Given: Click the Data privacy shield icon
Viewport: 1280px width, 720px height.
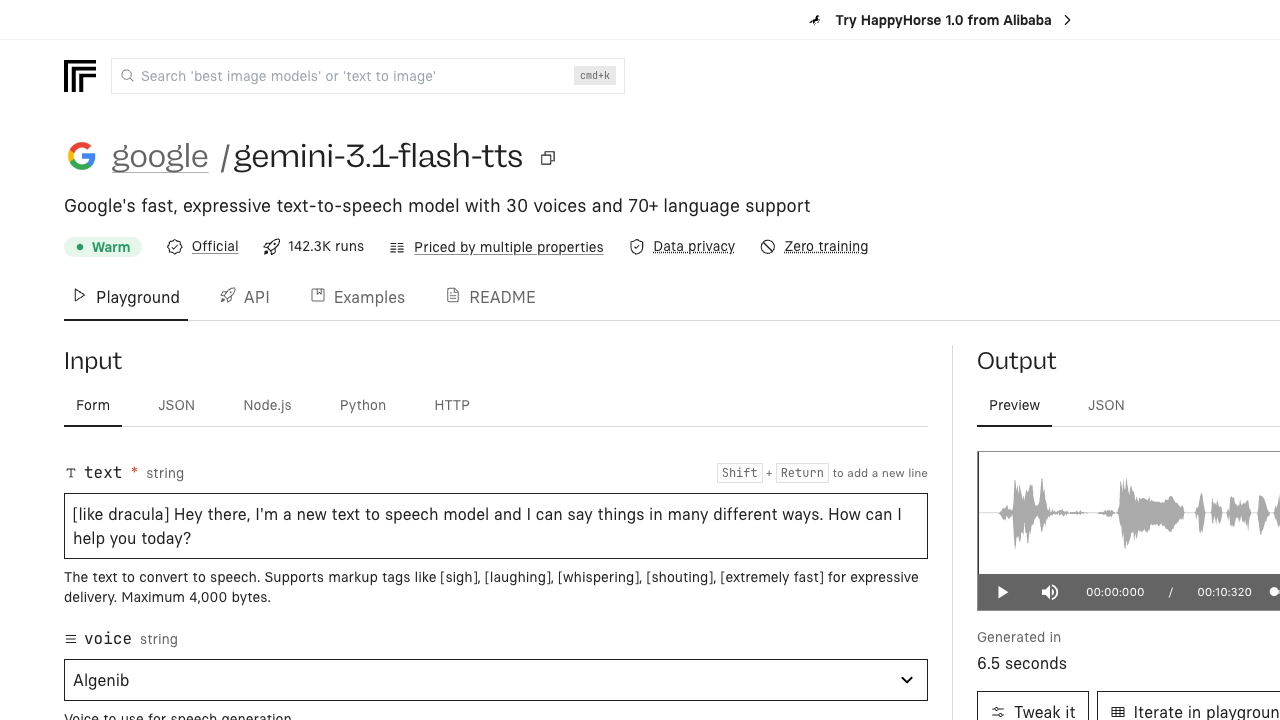Looking at the screenshot, I should point(637,247).
